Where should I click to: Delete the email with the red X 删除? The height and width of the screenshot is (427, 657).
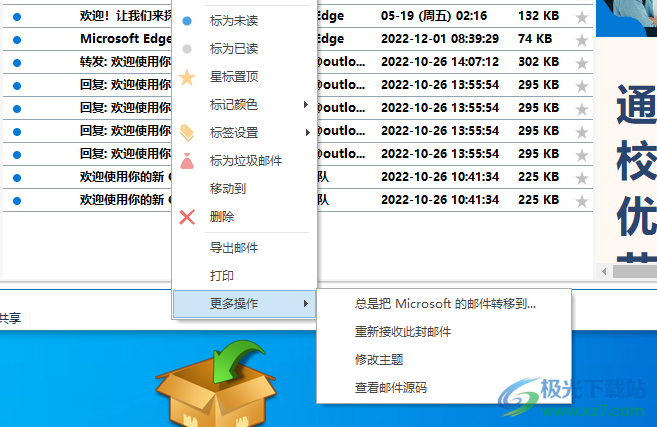222,217
